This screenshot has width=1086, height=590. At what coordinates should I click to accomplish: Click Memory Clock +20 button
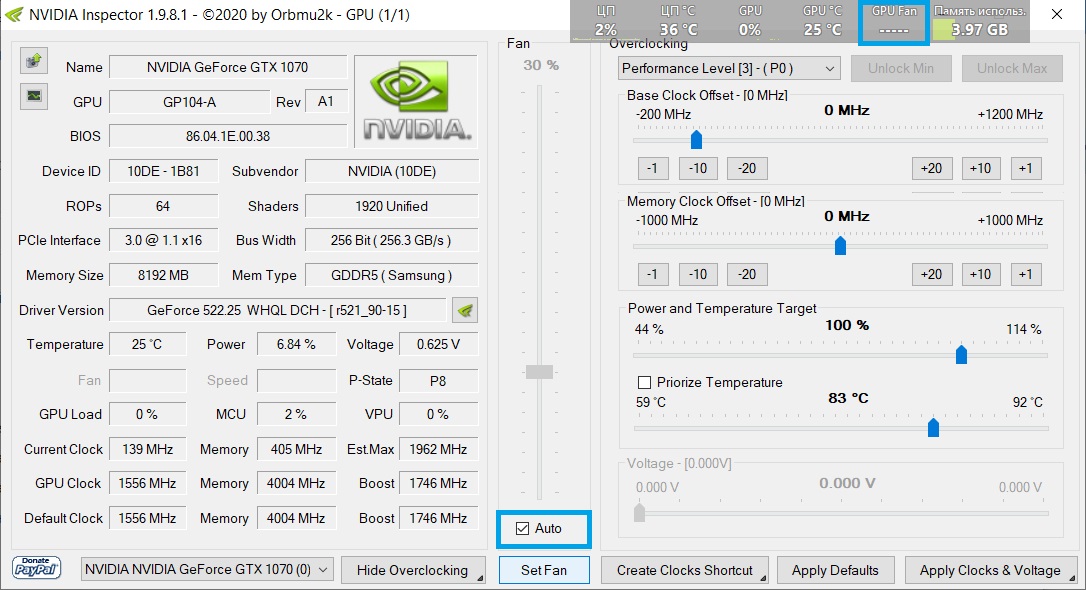pyautogui.click(x=932, y=274)
